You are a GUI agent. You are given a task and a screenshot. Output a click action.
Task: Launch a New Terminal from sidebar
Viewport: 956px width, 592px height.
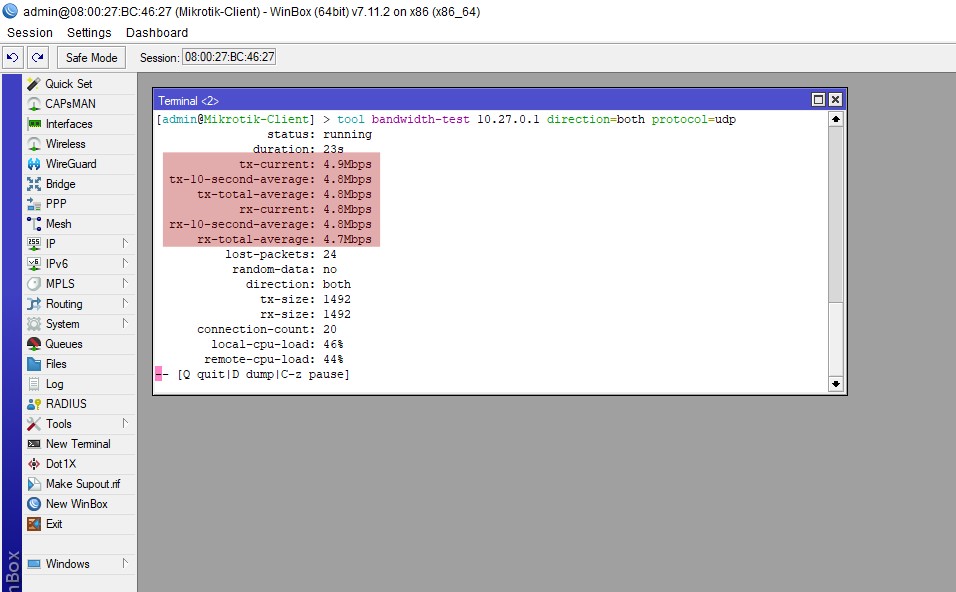78,444
